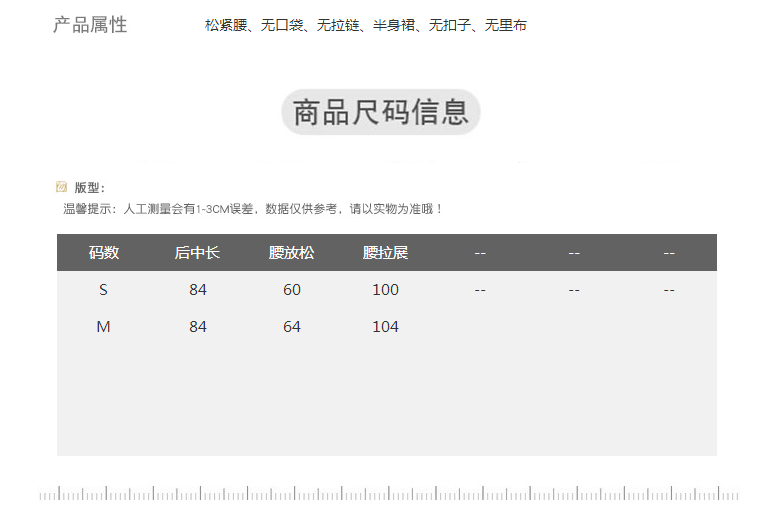Click the 84 value in M row
Viewport: 780px width, 512px height.
tap(197, 327)
